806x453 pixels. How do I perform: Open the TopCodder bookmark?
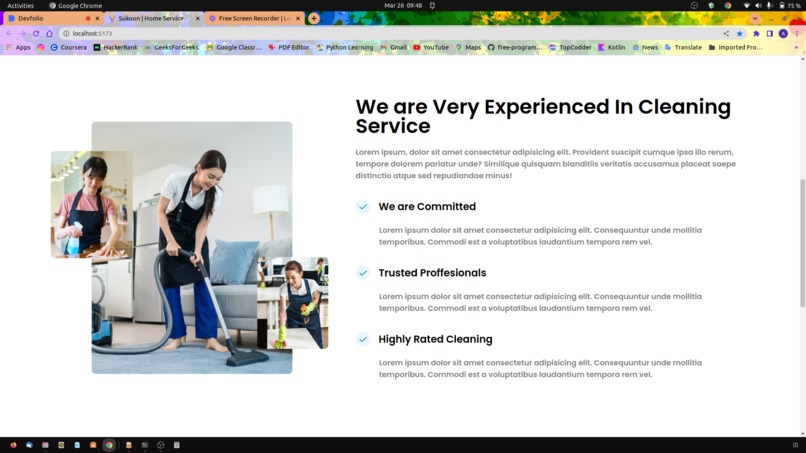point(570,47)
